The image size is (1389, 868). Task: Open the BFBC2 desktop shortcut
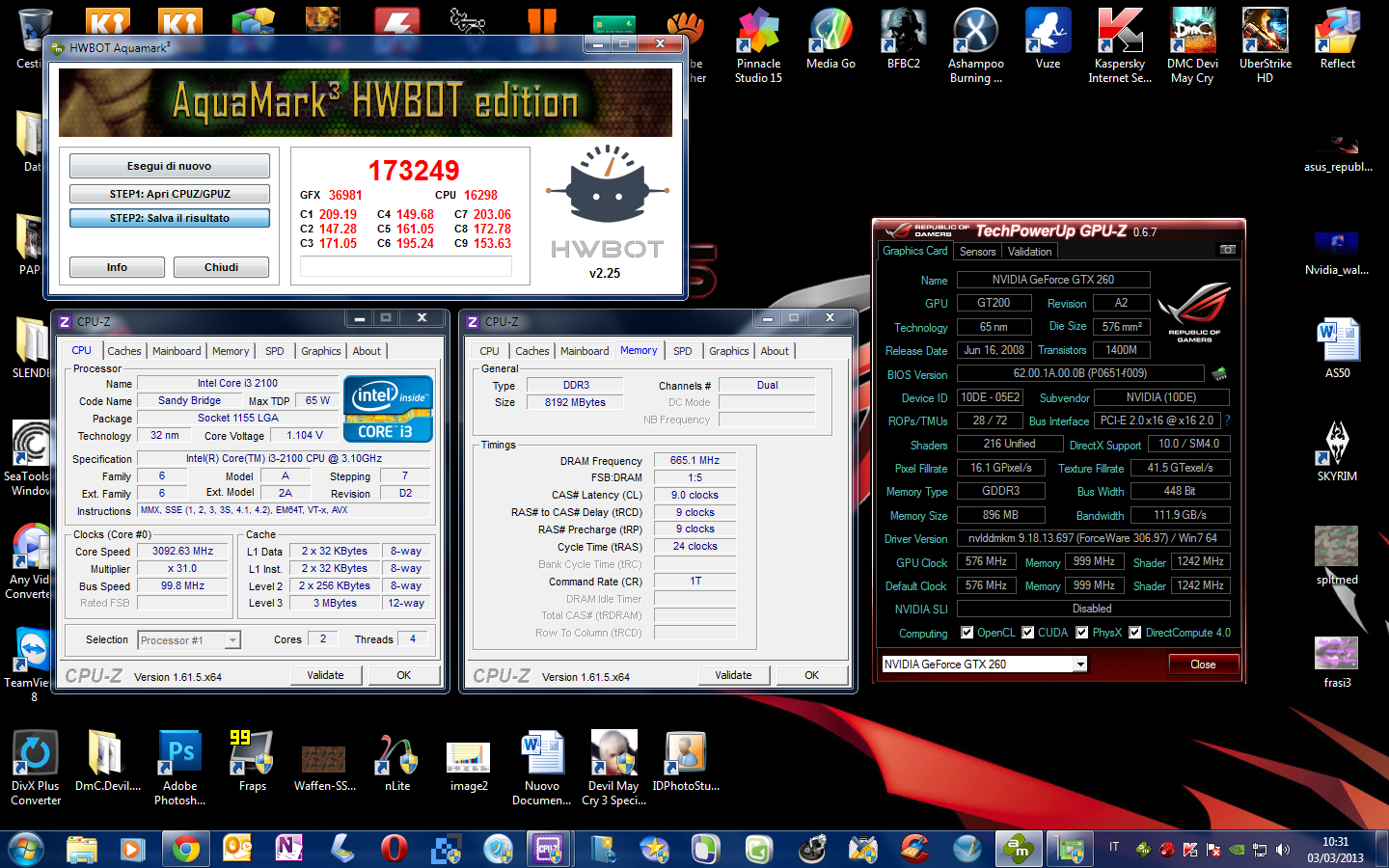pyautogui.click(x=904, y=41)
